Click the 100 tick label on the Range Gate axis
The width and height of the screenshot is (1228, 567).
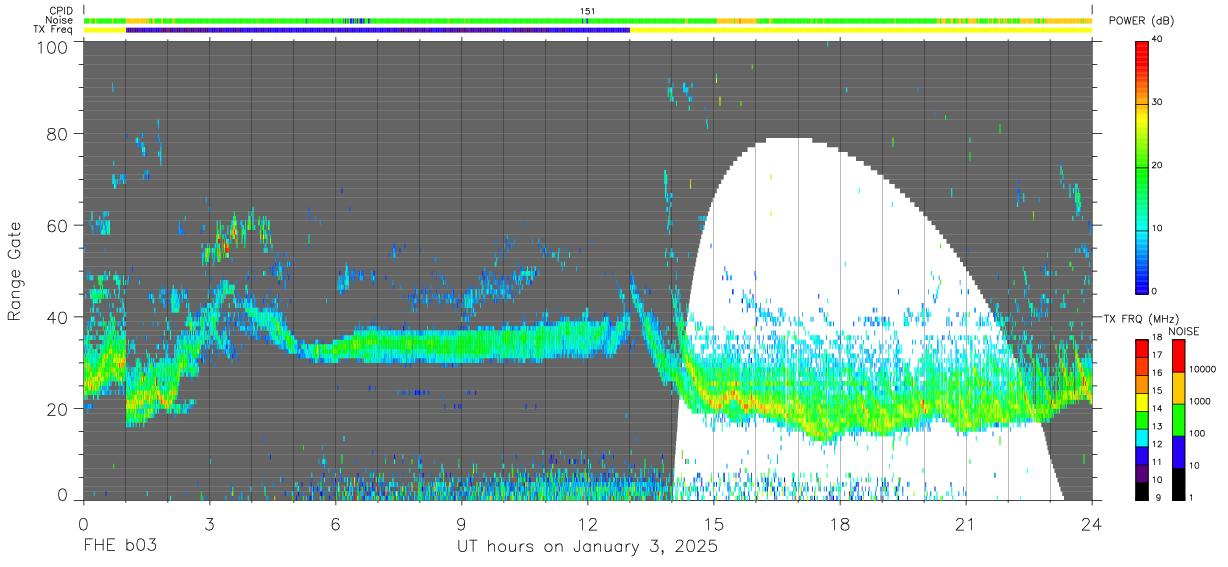click(x=54, y=48)
